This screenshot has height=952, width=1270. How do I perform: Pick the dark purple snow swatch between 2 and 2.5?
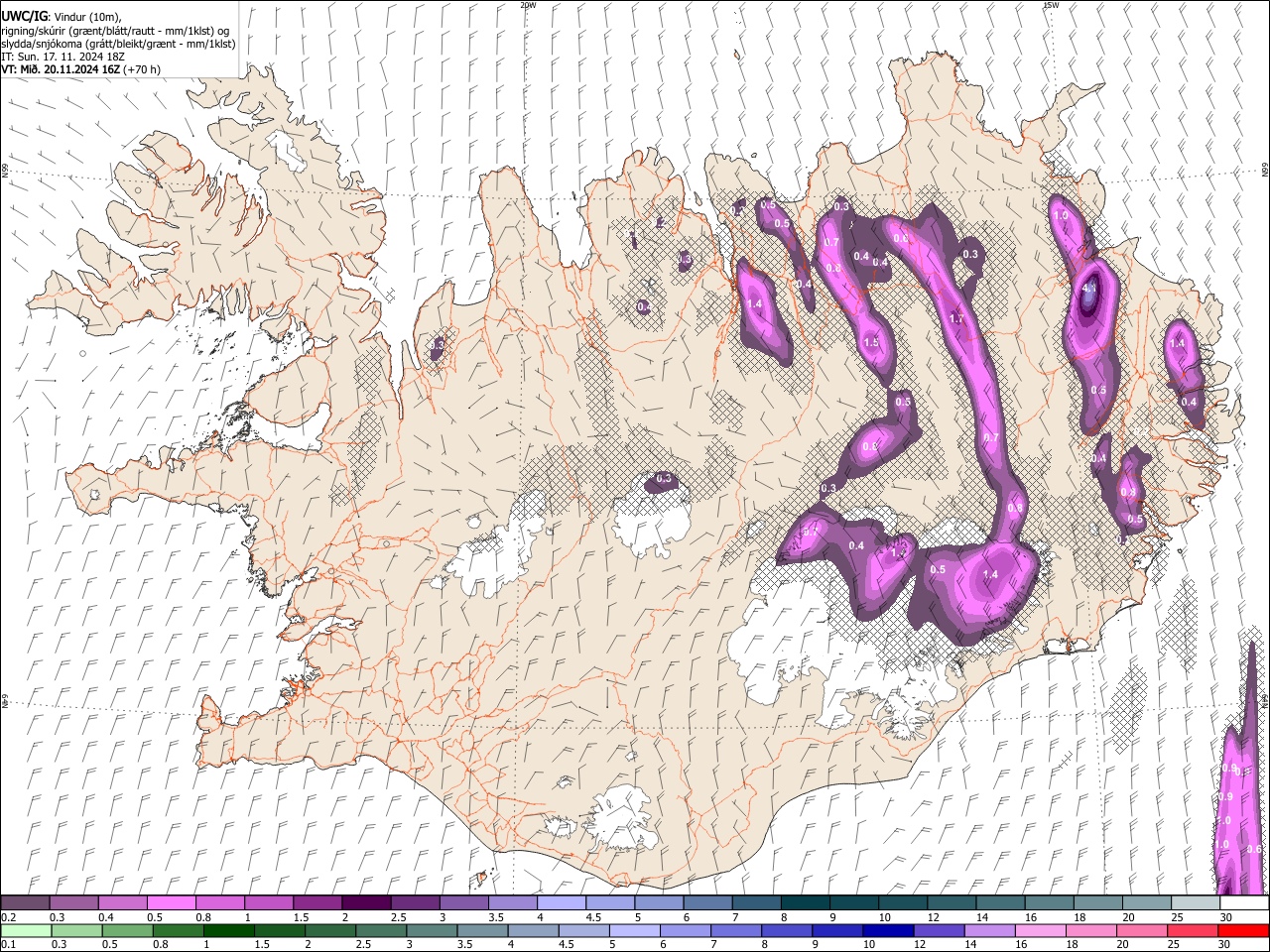366,902
